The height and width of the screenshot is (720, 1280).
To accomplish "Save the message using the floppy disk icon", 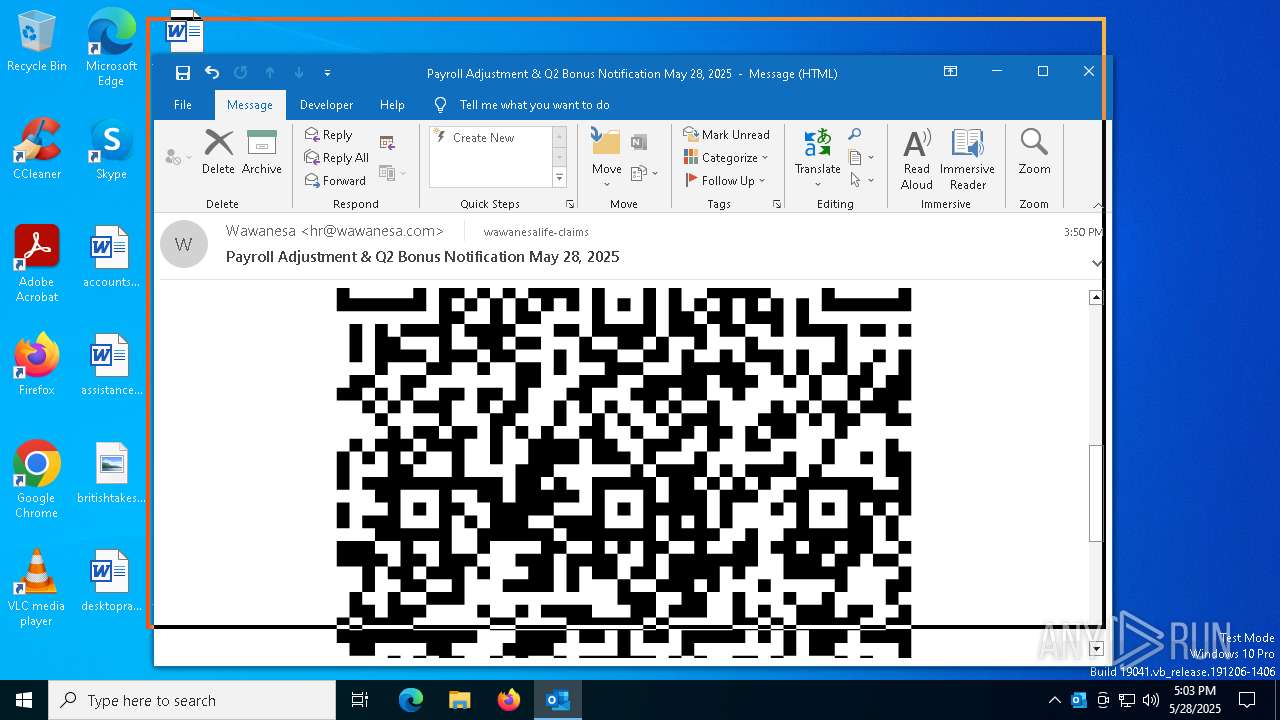I will [183, 73].
